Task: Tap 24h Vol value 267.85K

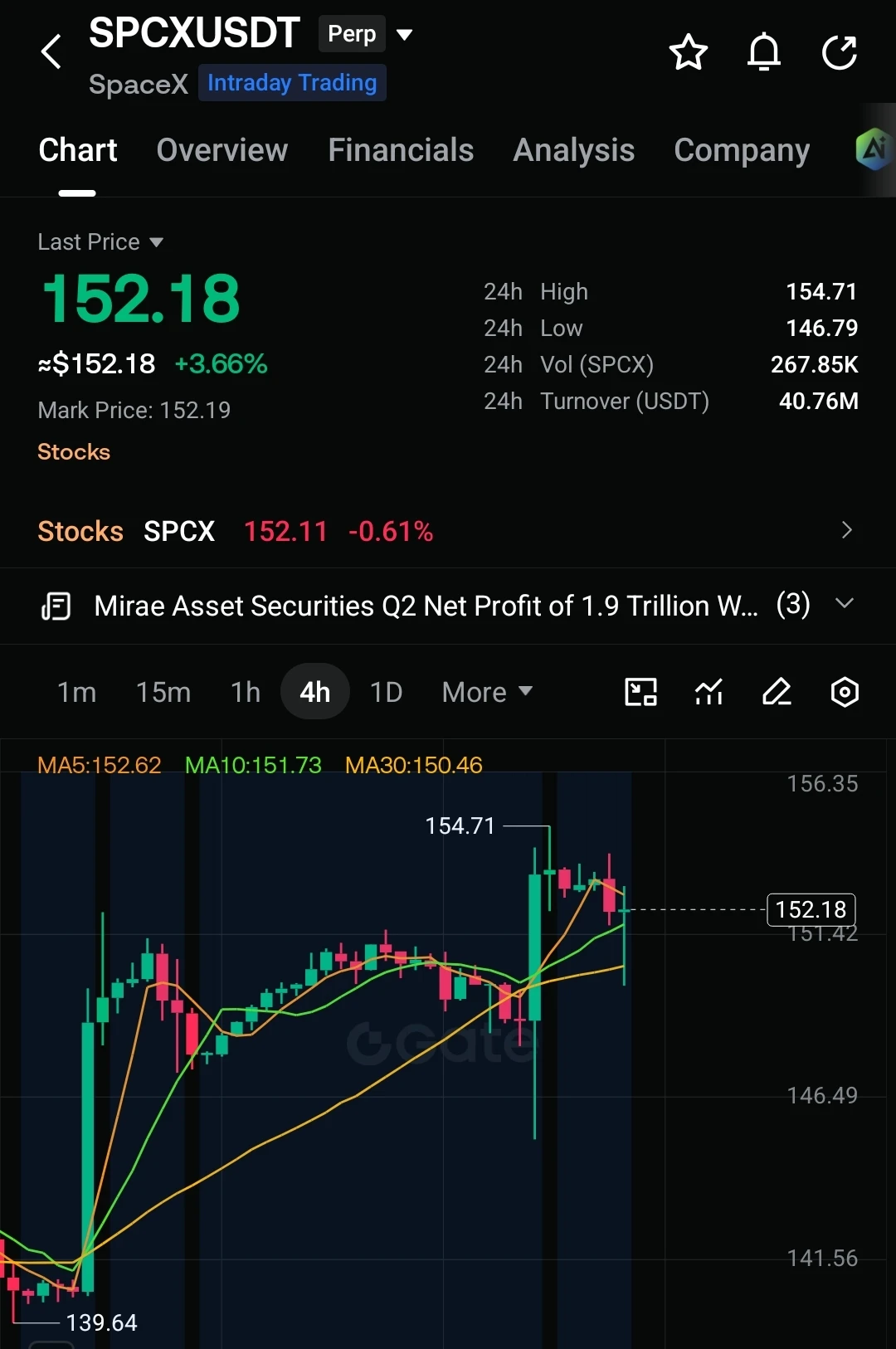Action: pos(815,365)
